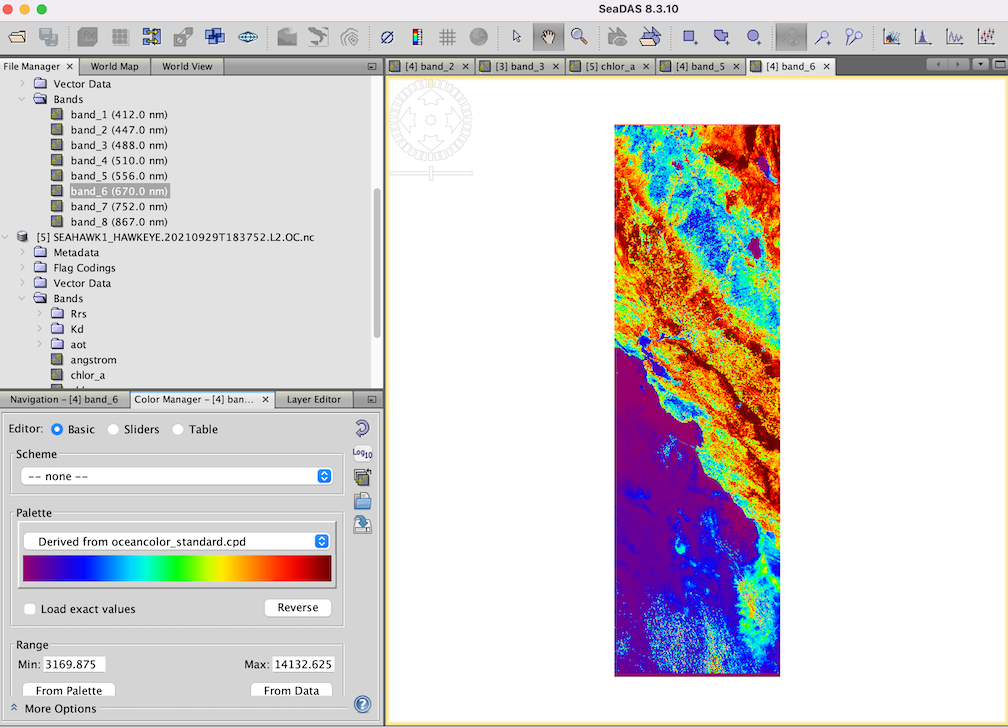
Task: Choose the selection arrow tool
Action: (517, 37)
